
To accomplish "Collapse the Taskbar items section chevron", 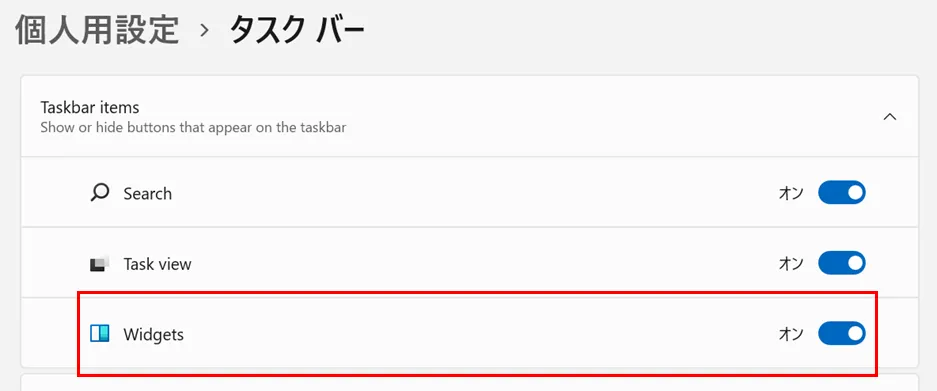I will click(x=890, y=117).
